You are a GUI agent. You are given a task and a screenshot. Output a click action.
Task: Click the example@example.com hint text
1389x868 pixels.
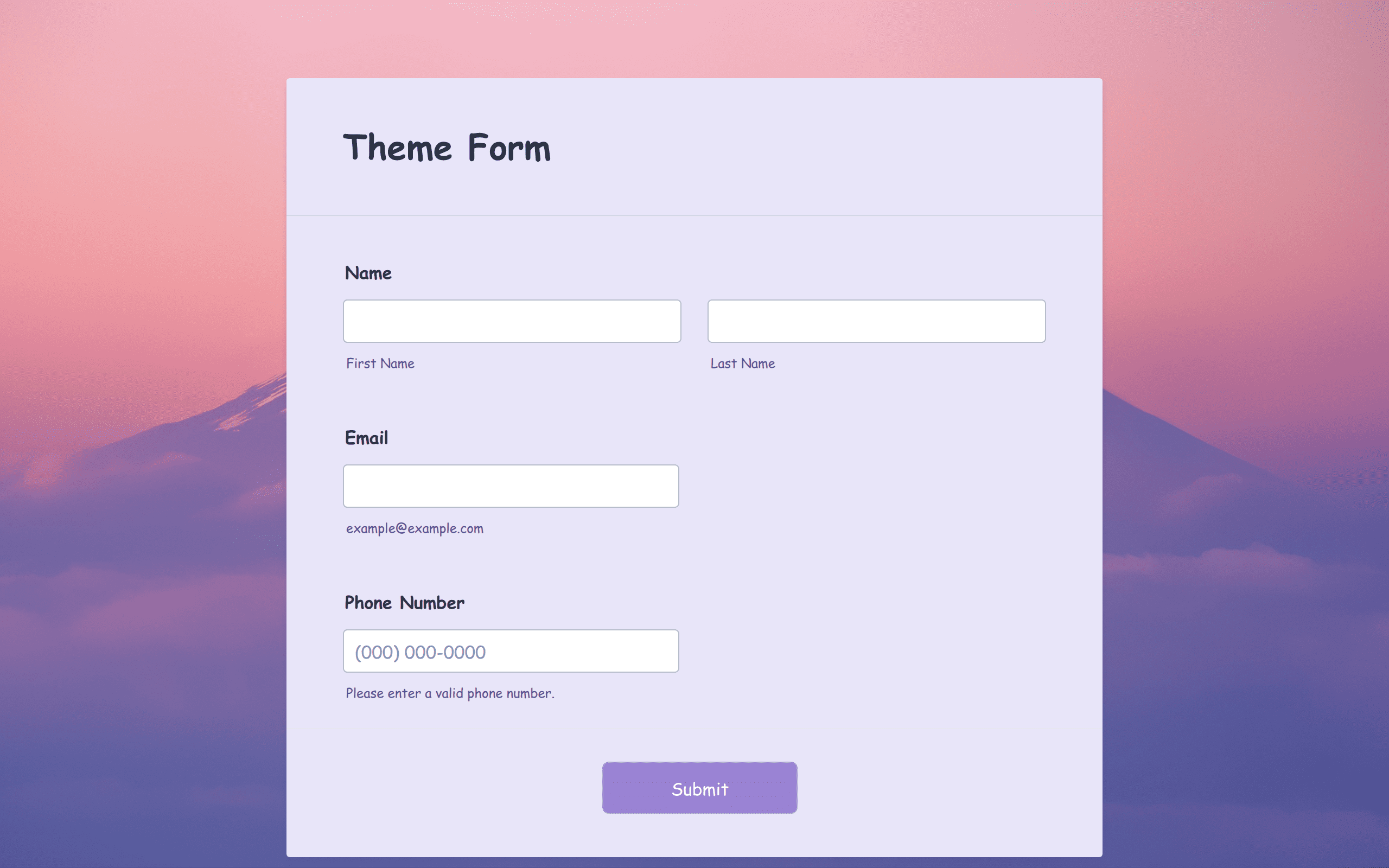[415, 528]
